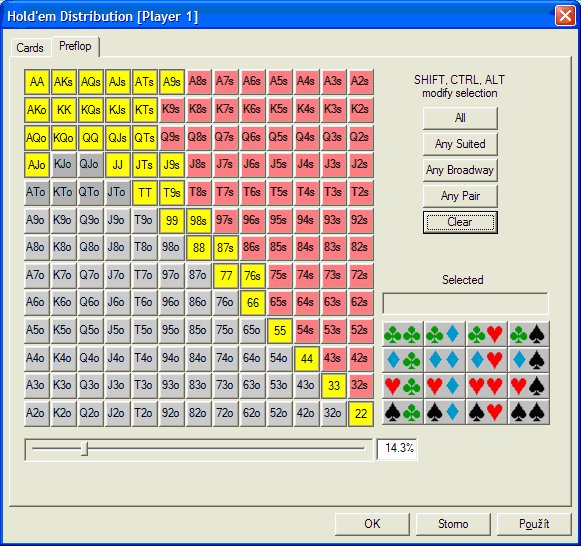
Task: Select the spade-diamond suit combination
Action: tap(444, 412)
